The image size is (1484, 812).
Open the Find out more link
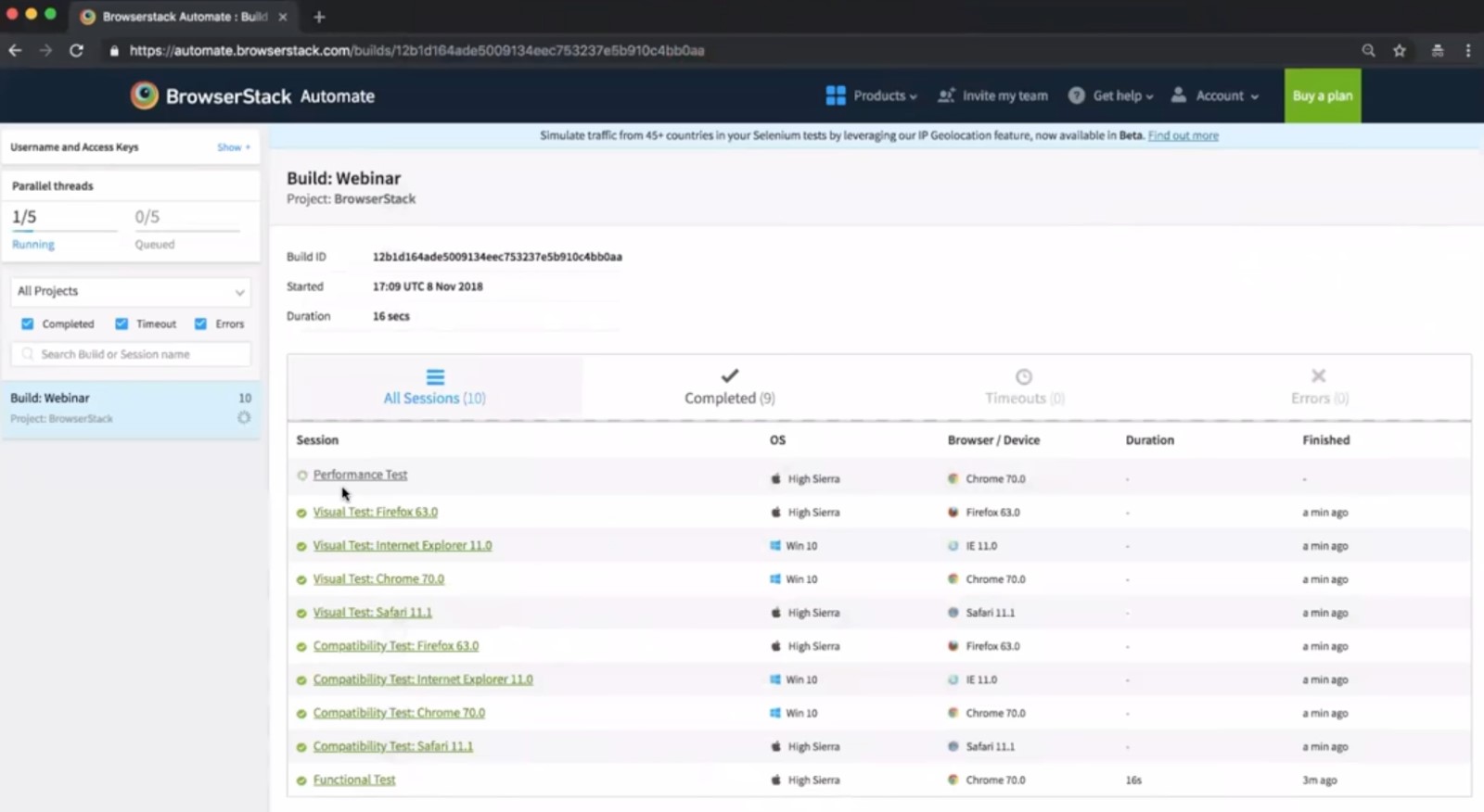(1183, 135)
